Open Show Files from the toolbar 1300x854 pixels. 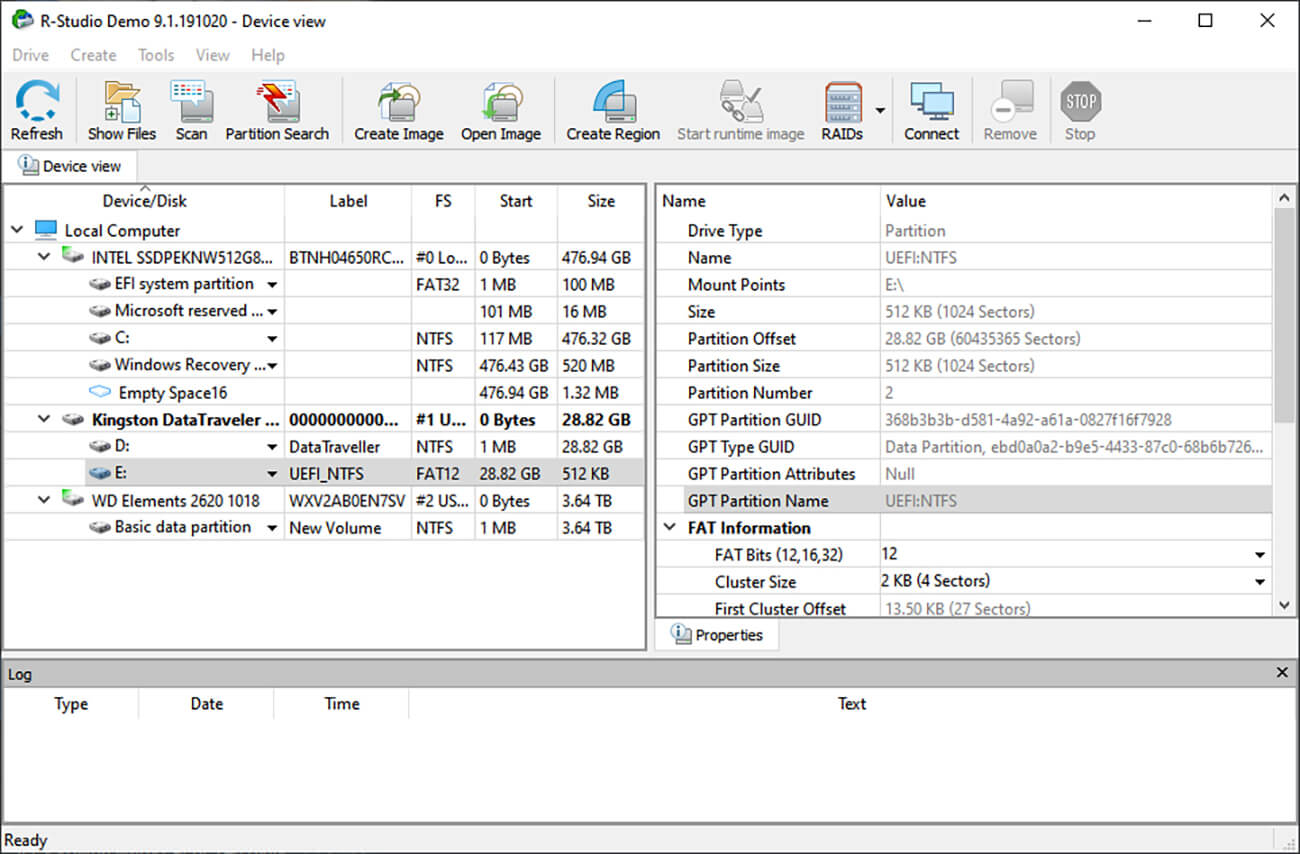(122, 110)
